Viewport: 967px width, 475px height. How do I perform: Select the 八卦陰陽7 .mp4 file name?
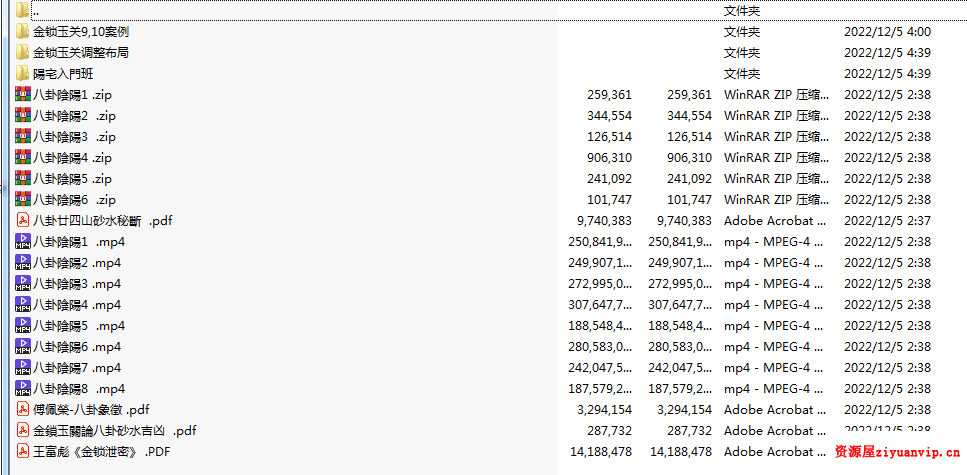[77, 368]
